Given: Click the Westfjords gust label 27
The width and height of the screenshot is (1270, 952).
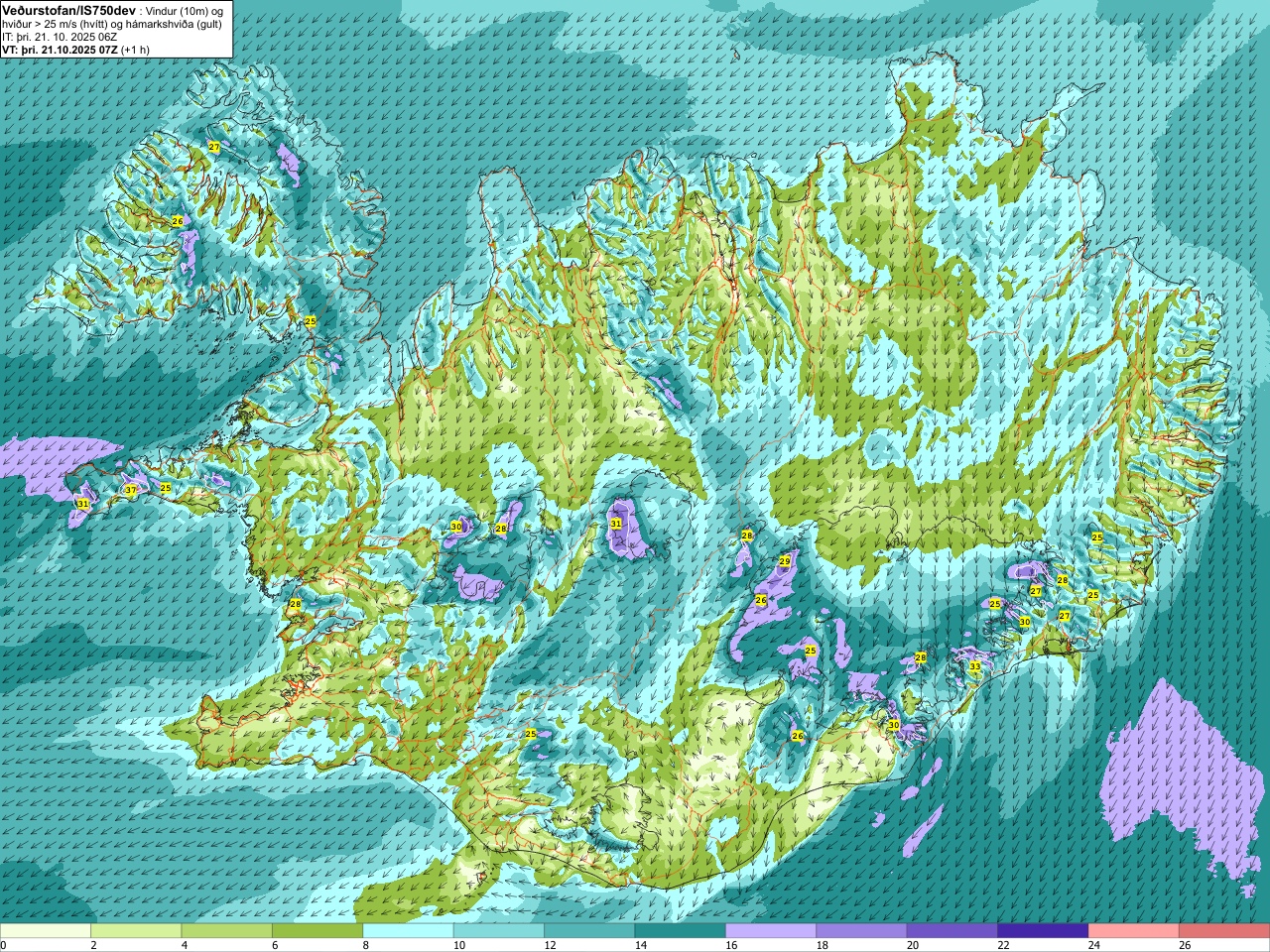Looking at the screenshot, I should pyautogui.click(x=214, y=147).
